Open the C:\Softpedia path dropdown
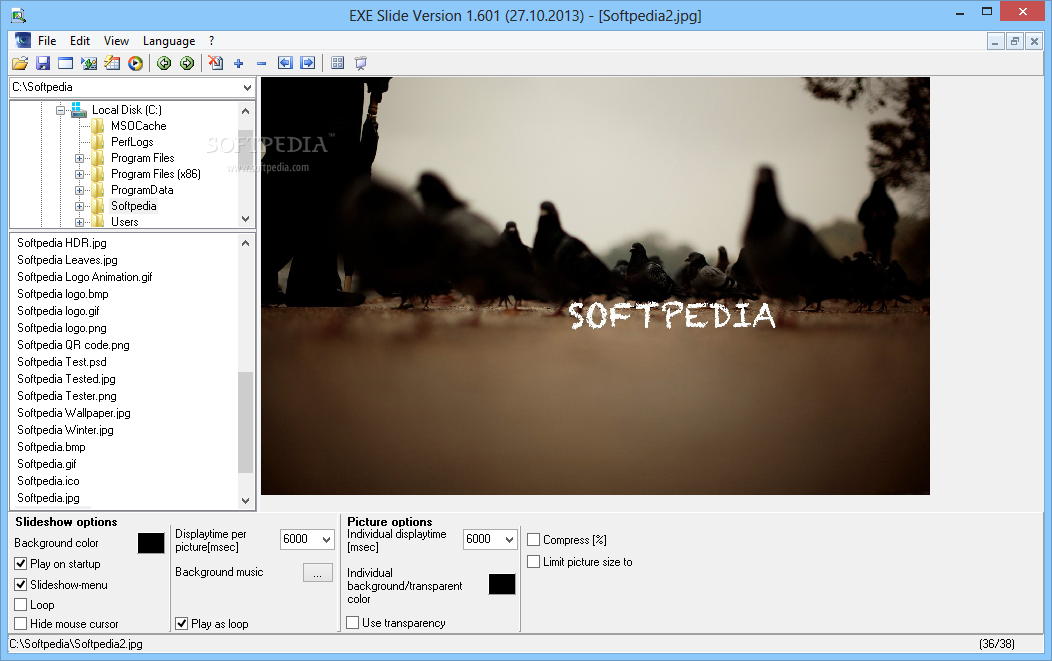The height and width of the screenshot is (661, 1052). 247,87
